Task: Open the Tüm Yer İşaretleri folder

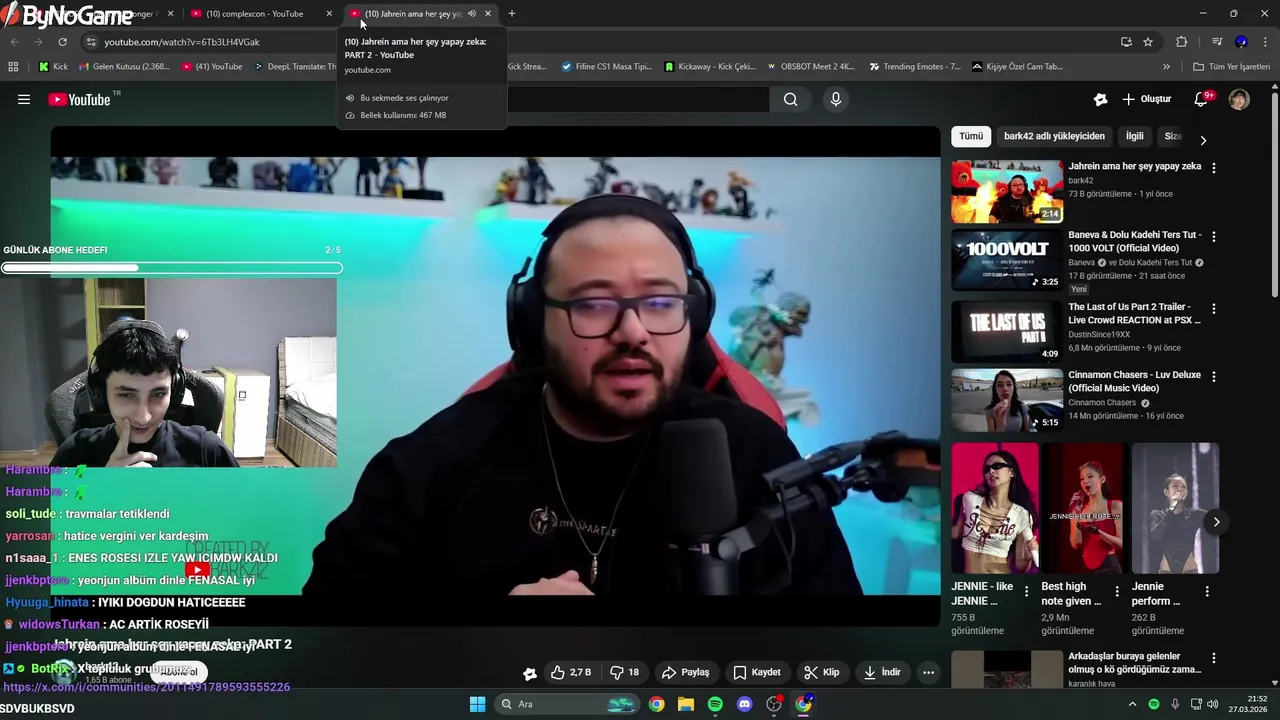Action: [1231, 67]
